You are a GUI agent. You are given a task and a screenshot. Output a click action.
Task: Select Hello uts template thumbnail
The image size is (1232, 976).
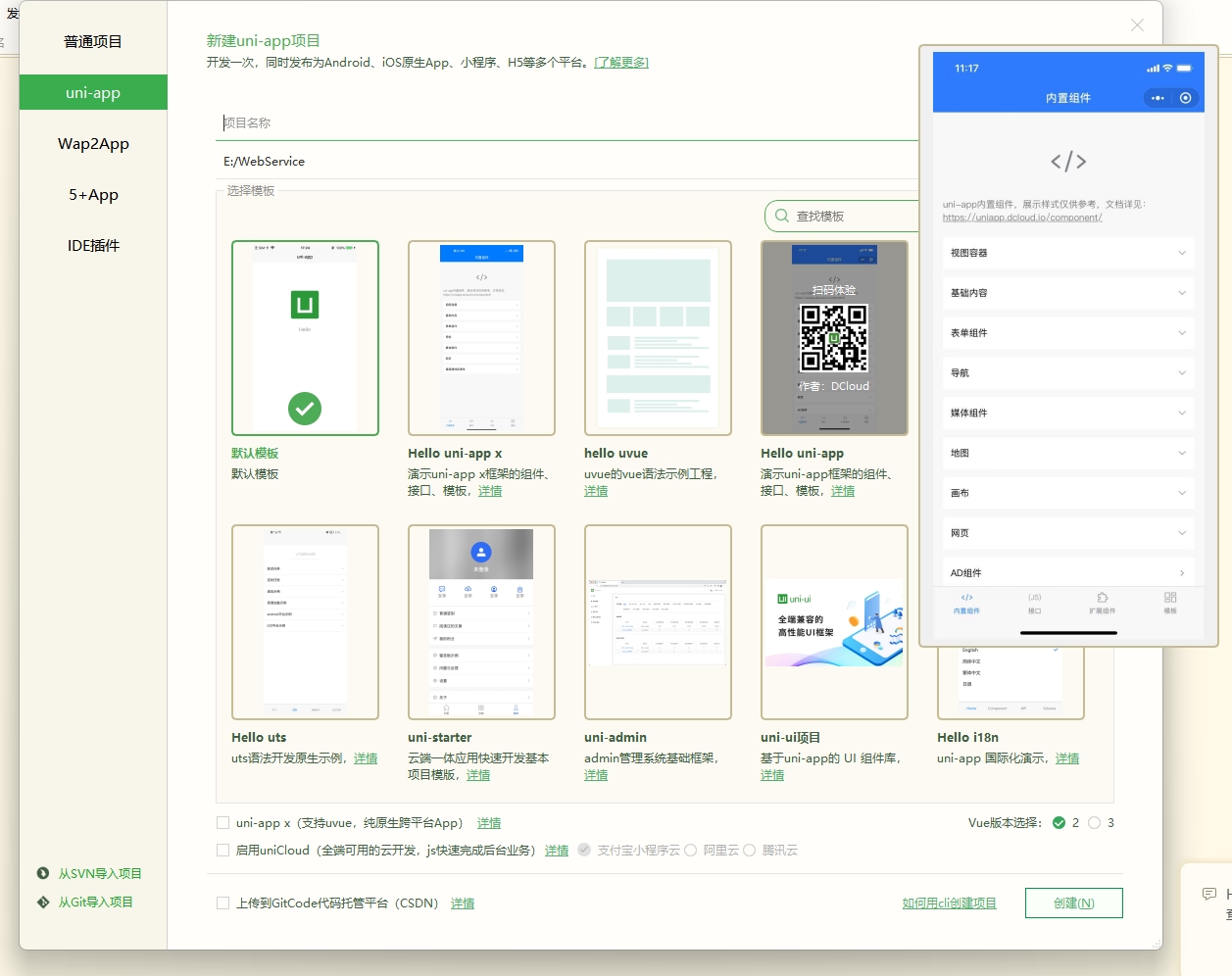pos(305,622)
